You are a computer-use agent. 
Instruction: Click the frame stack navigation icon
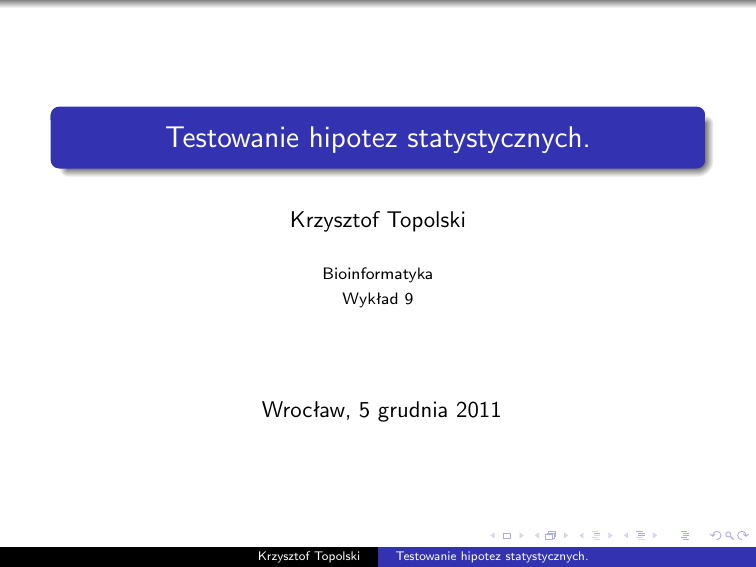click(x=550, y=536)
